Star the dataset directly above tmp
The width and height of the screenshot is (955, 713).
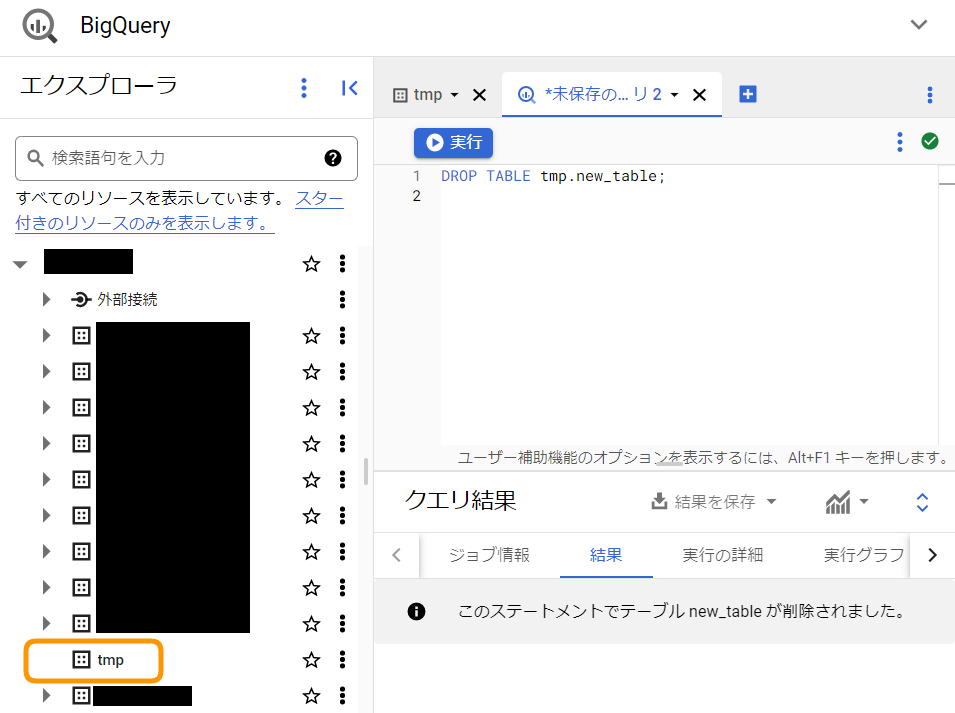(311, 623)
